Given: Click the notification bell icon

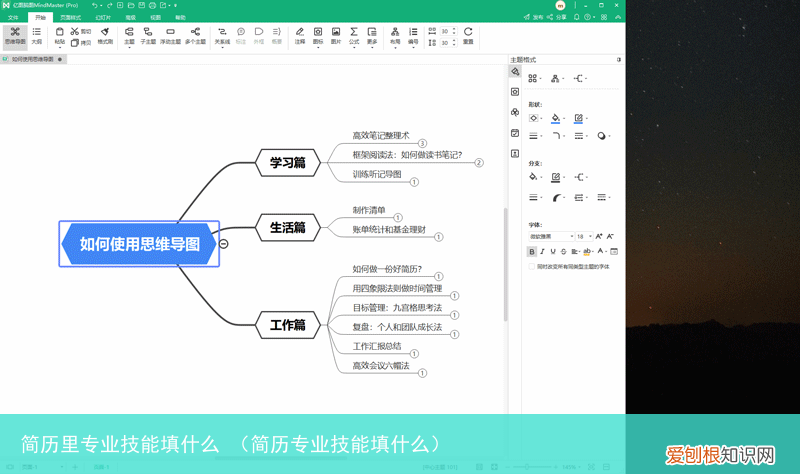Looking at the screenshot, I should 577,17.
